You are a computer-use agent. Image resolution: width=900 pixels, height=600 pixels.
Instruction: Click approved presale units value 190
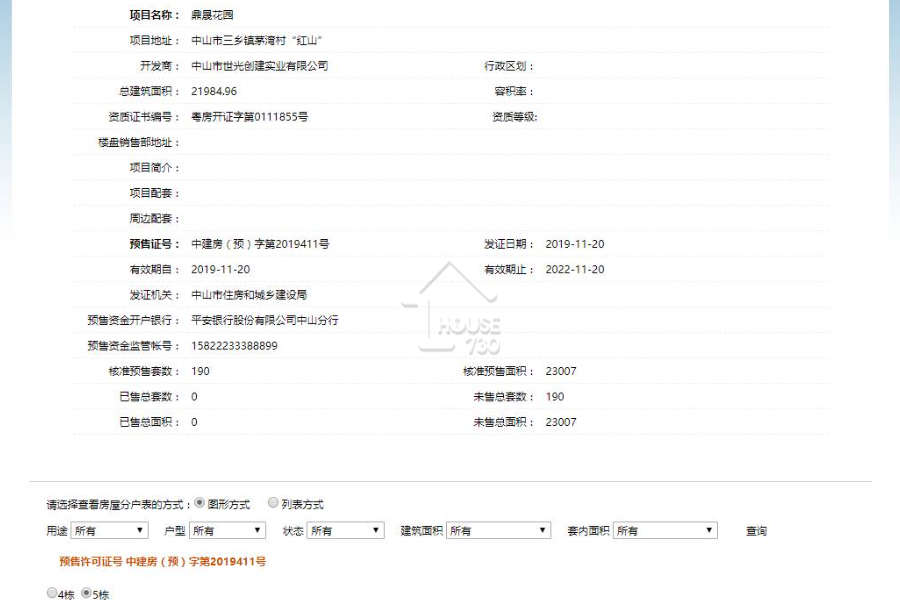(x=200, y=371)
